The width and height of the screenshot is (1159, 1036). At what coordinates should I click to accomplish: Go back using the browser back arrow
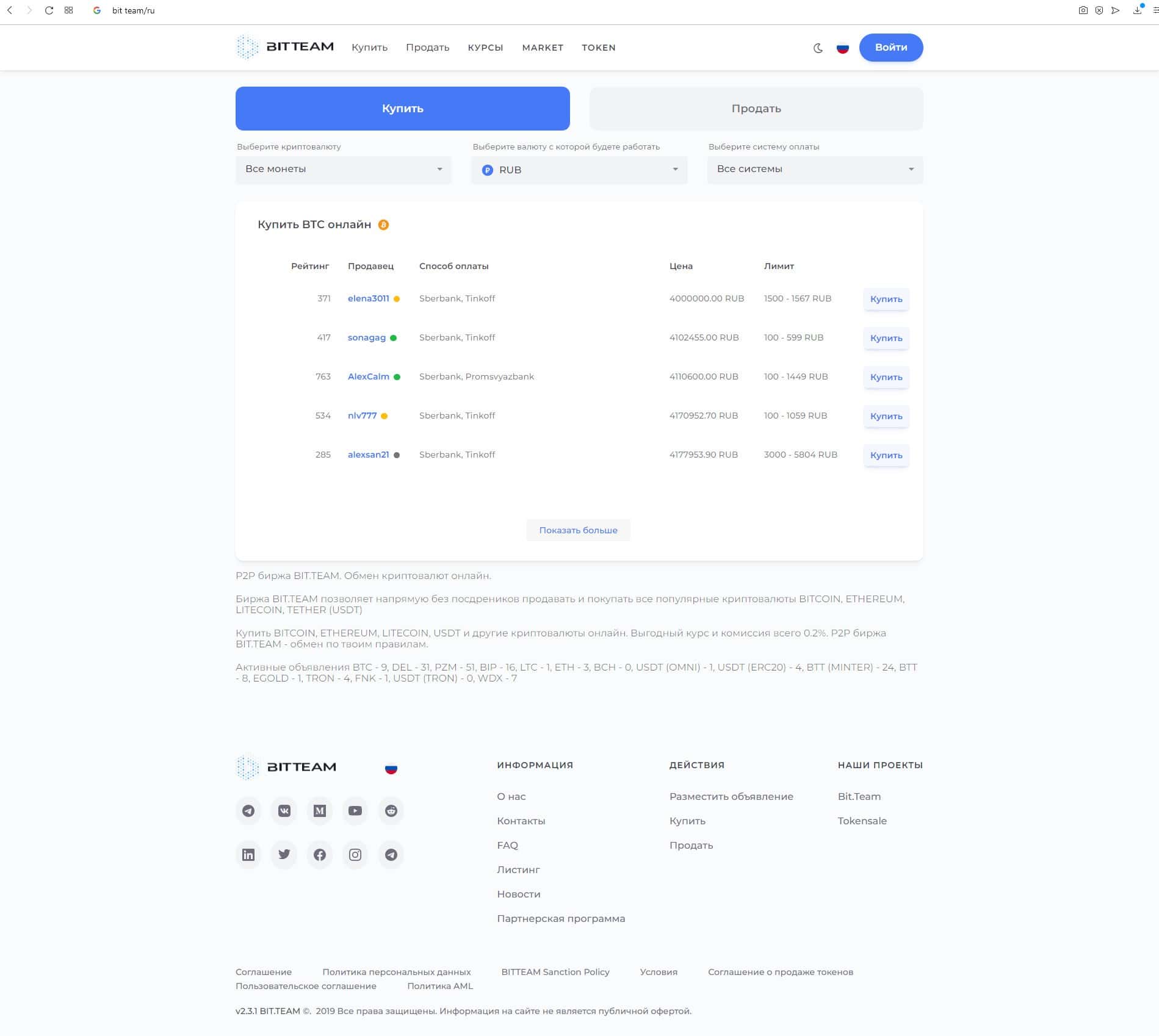click(x=10, y=10)
